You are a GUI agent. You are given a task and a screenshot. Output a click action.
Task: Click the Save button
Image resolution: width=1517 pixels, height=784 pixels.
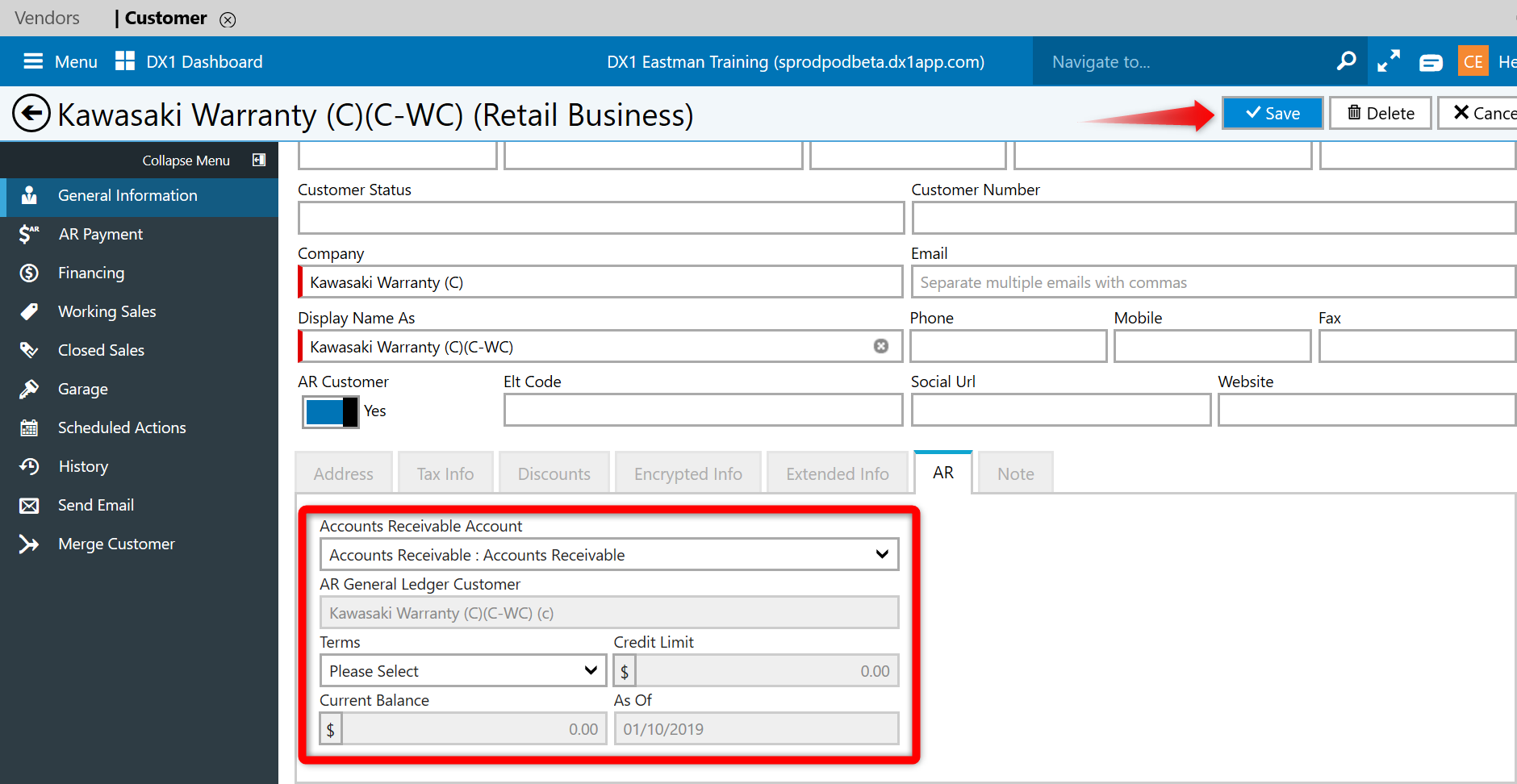point(1273,113)
